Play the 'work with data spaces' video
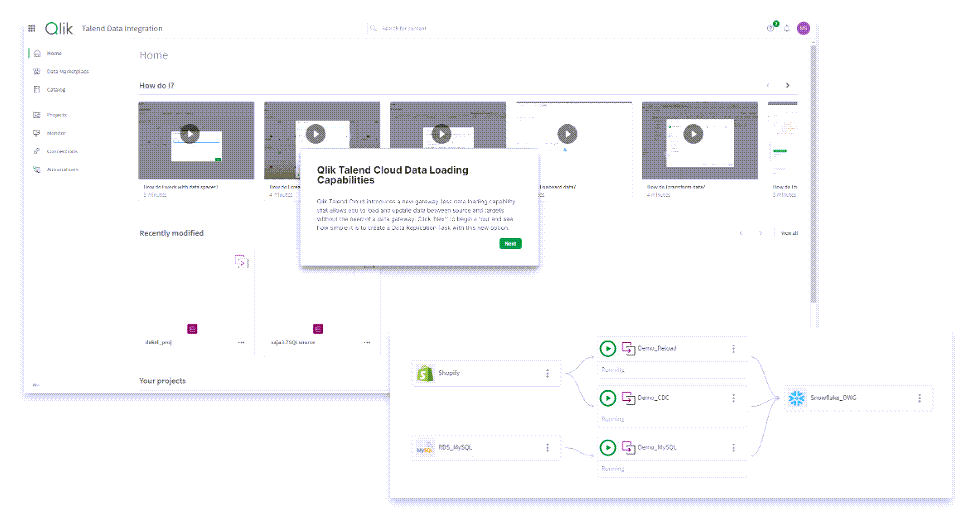This screenshot has width=973, height=520. pos(190,133)
